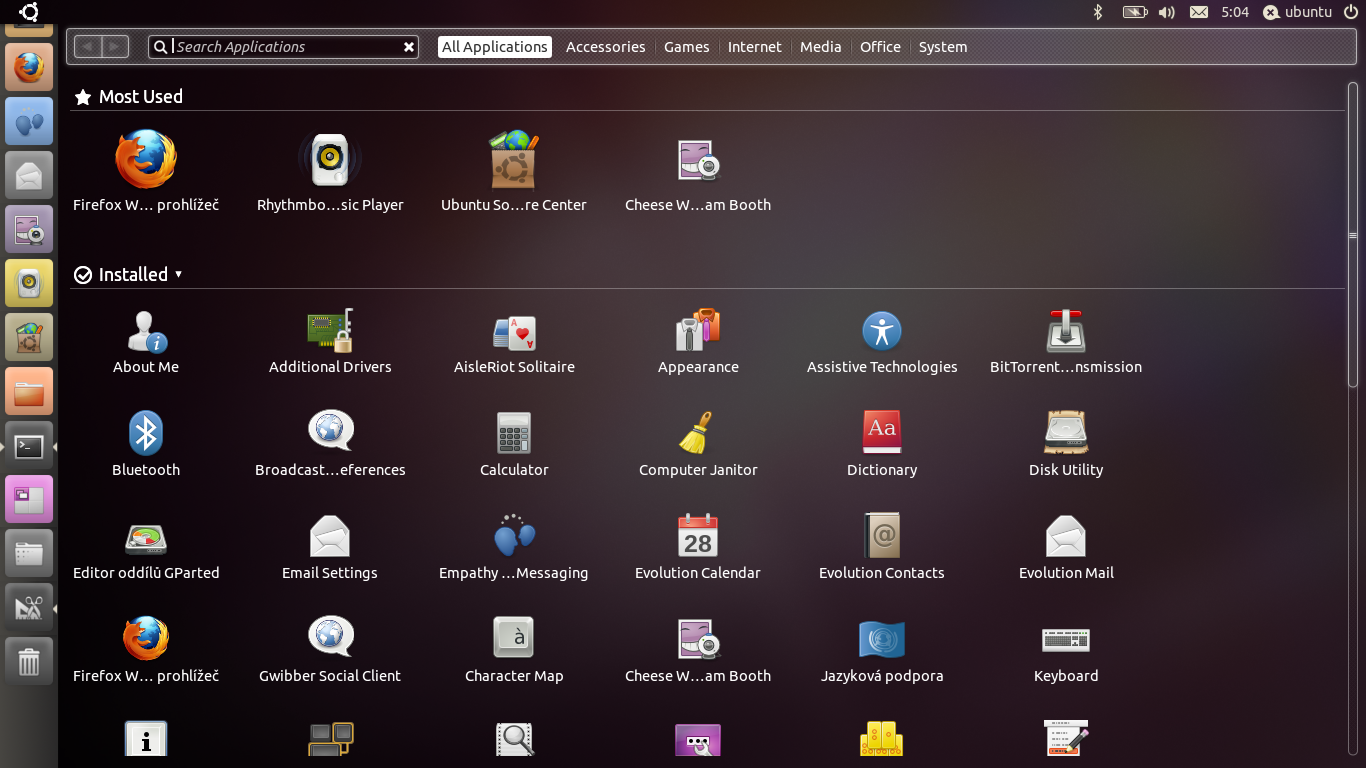
Task: Expand the Installed section dropdown arrow
Action: pos(179,274)
